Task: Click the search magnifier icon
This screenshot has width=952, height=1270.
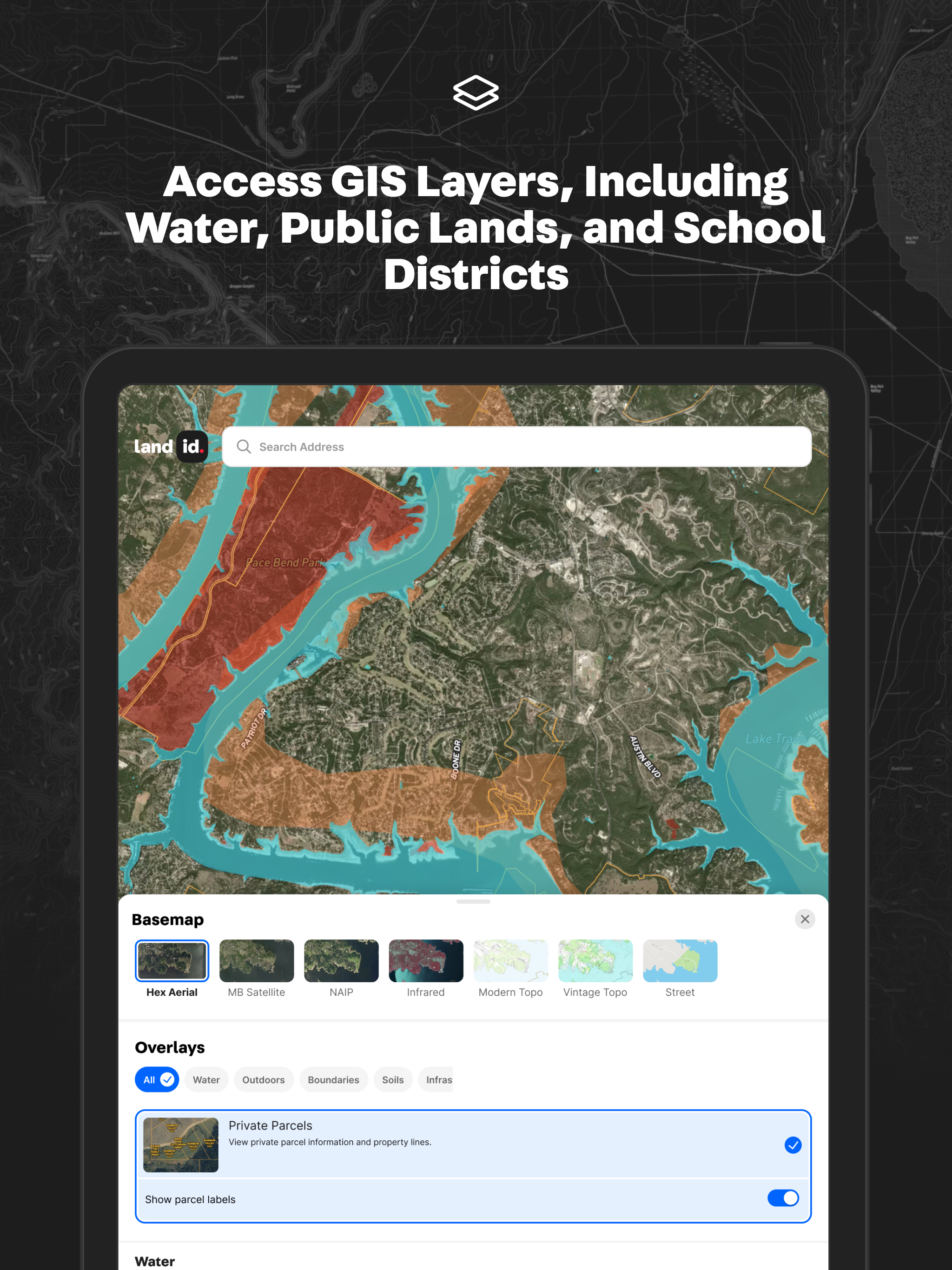Action: coord(244,447)
